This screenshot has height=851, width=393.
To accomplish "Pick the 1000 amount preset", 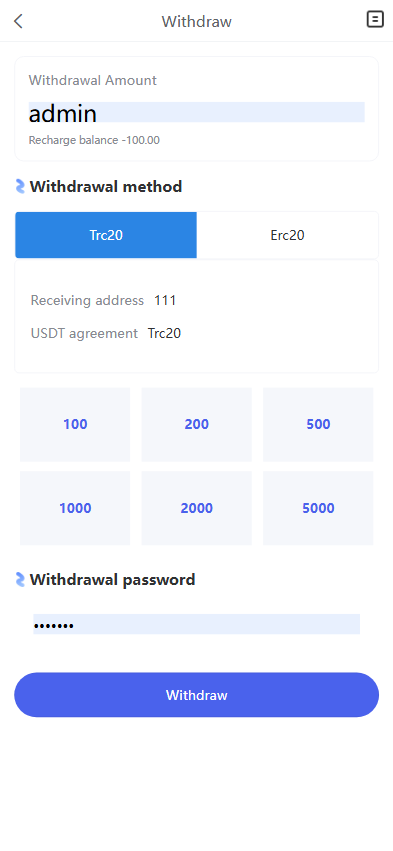I will (75, 508).
